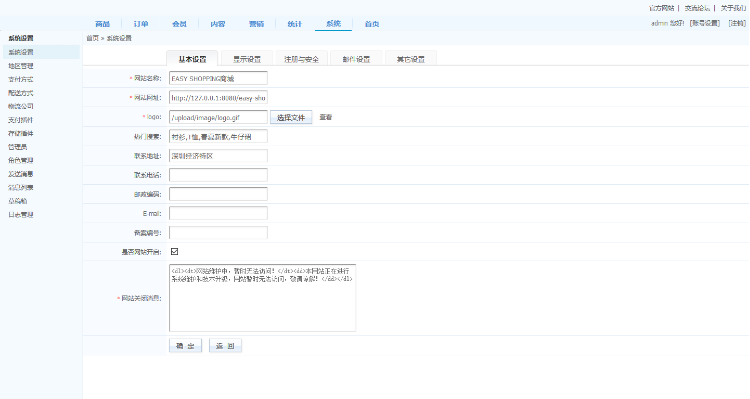This screenshot has width=750, height=399.
Task: Open 物流公司 in the sidebar
Action: coord(21,106)
